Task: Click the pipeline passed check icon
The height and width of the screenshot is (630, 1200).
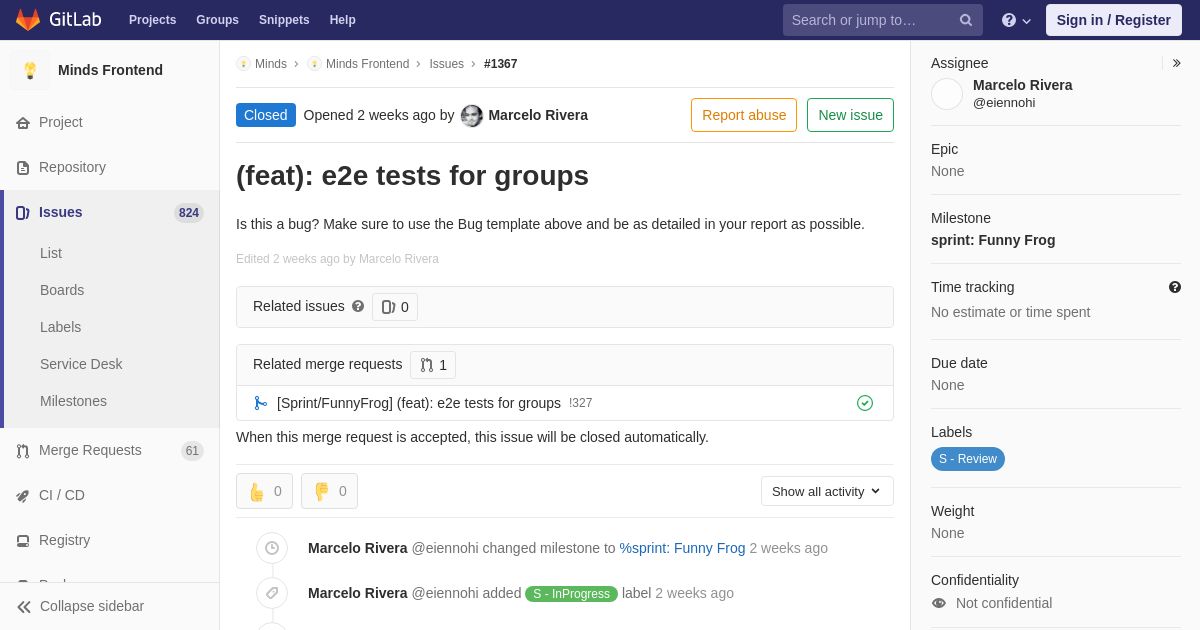Action: pos(865,403)
